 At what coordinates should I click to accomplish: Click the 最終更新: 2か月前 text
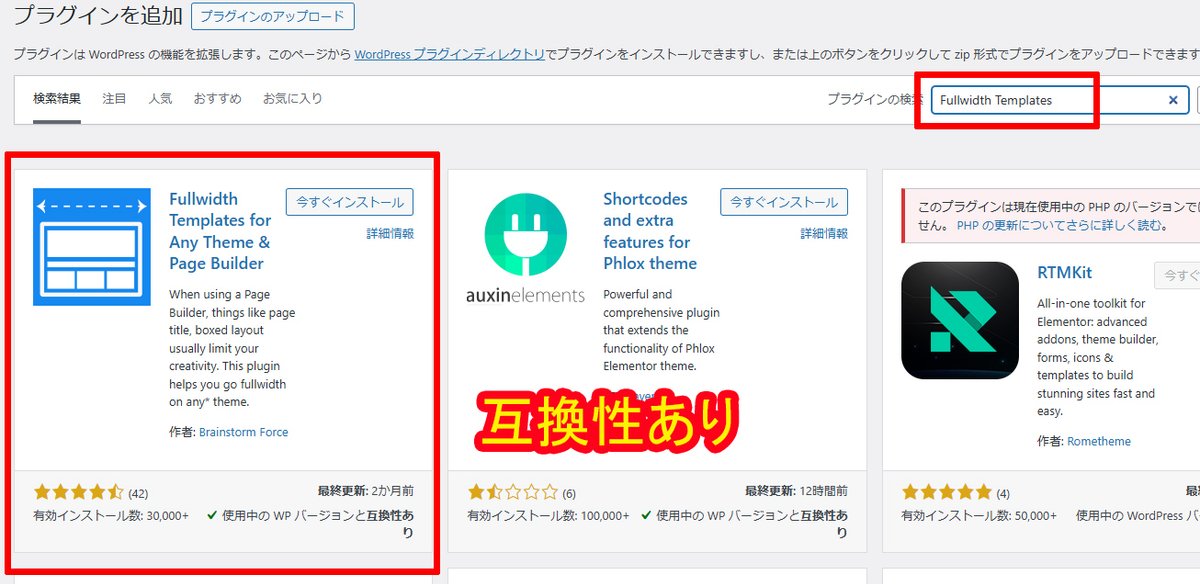coord(365,491)
